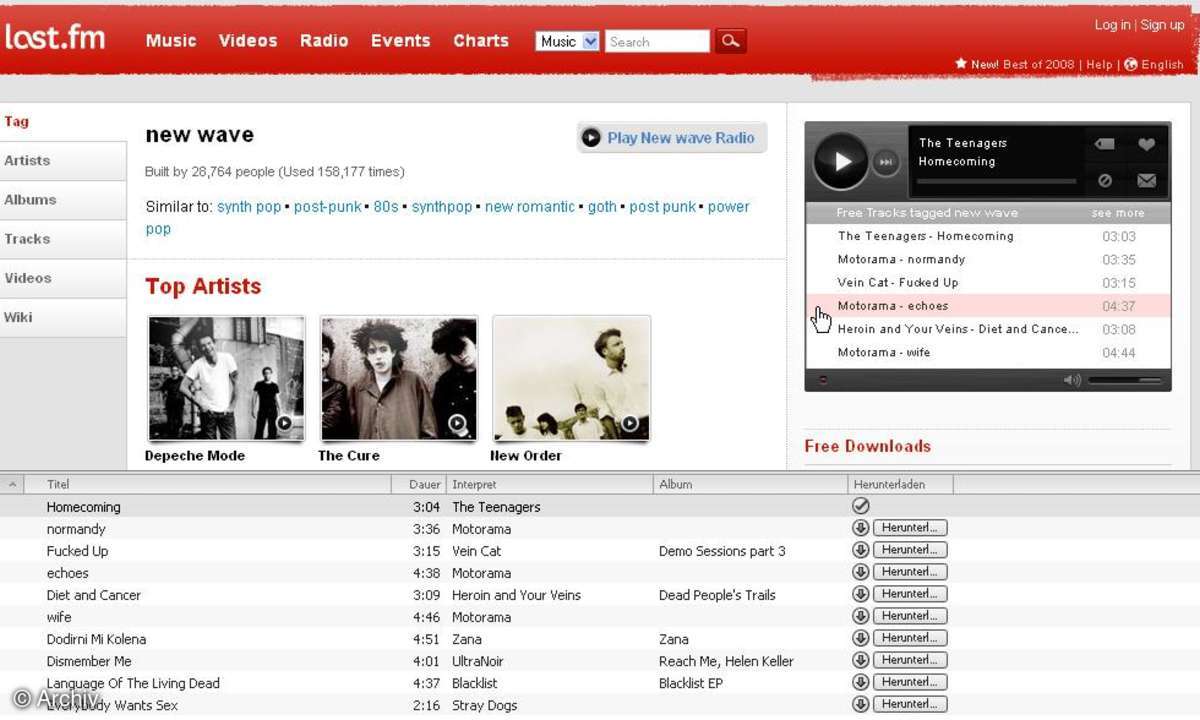
Task: Click the download arrow for Diet and Cancer
Action: pos(860,594)
